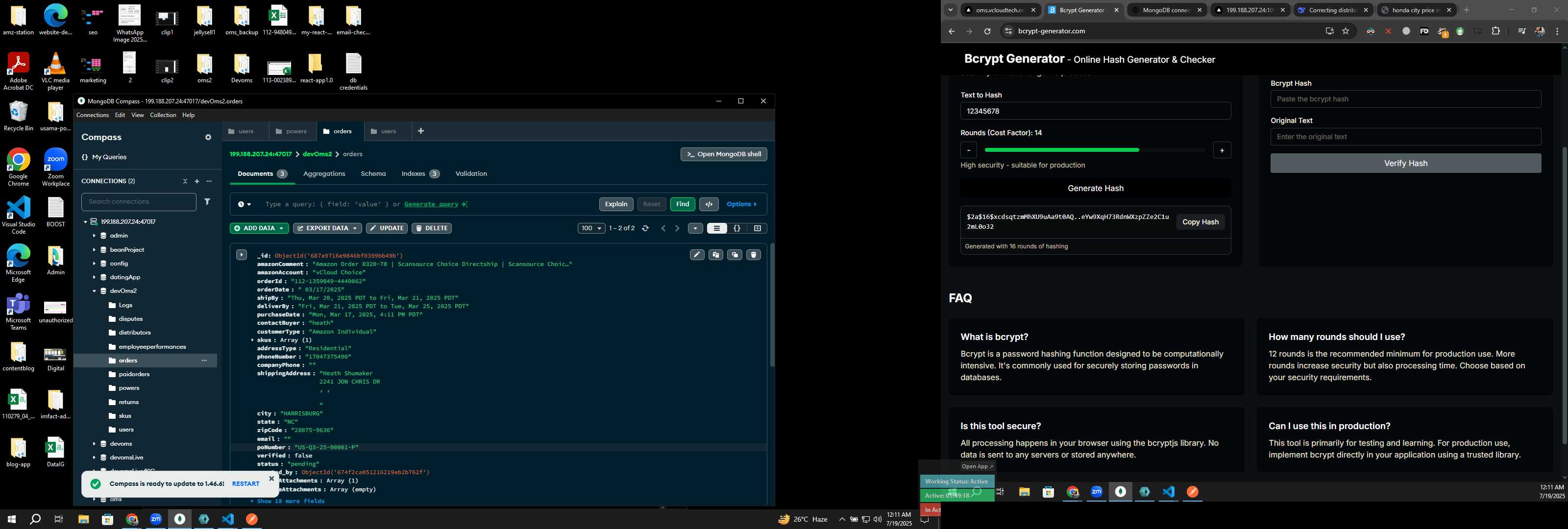
Task: Expand the admin database
Action: pos(94,236)
